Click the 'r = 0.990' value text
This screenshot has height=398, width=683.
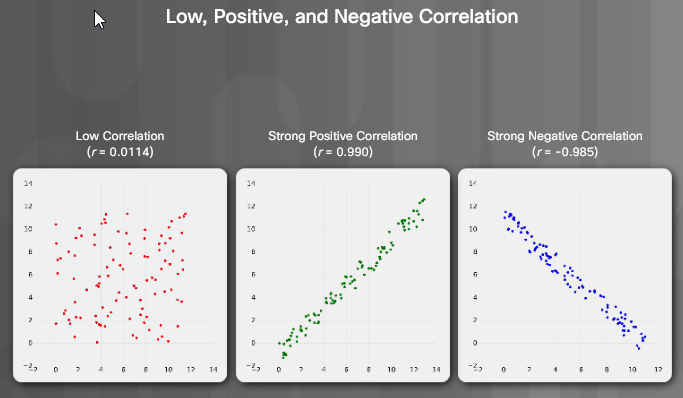click(x=343, y=152)
